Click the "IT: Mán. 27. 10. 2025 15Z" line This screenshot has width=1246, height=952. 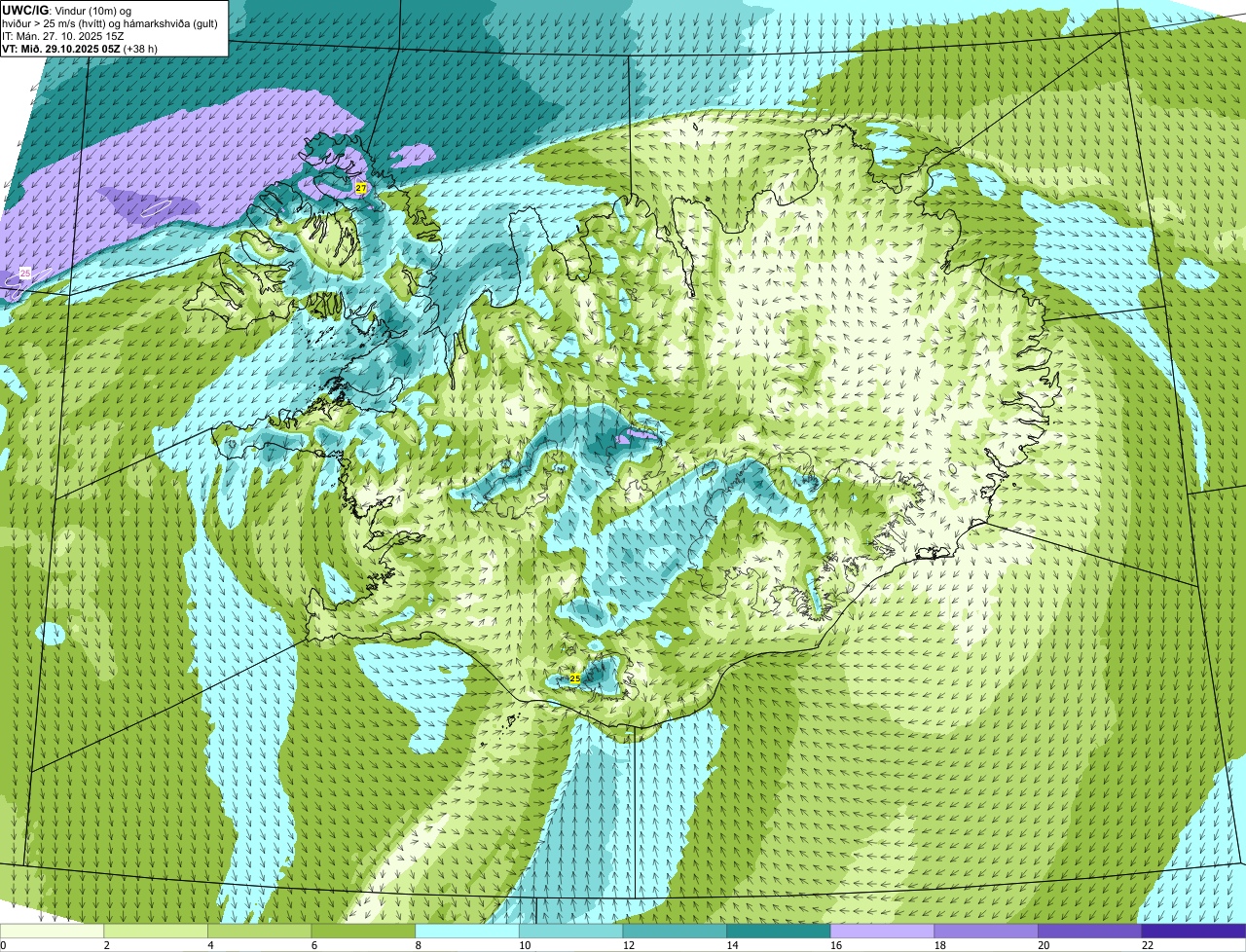point(63,35)
